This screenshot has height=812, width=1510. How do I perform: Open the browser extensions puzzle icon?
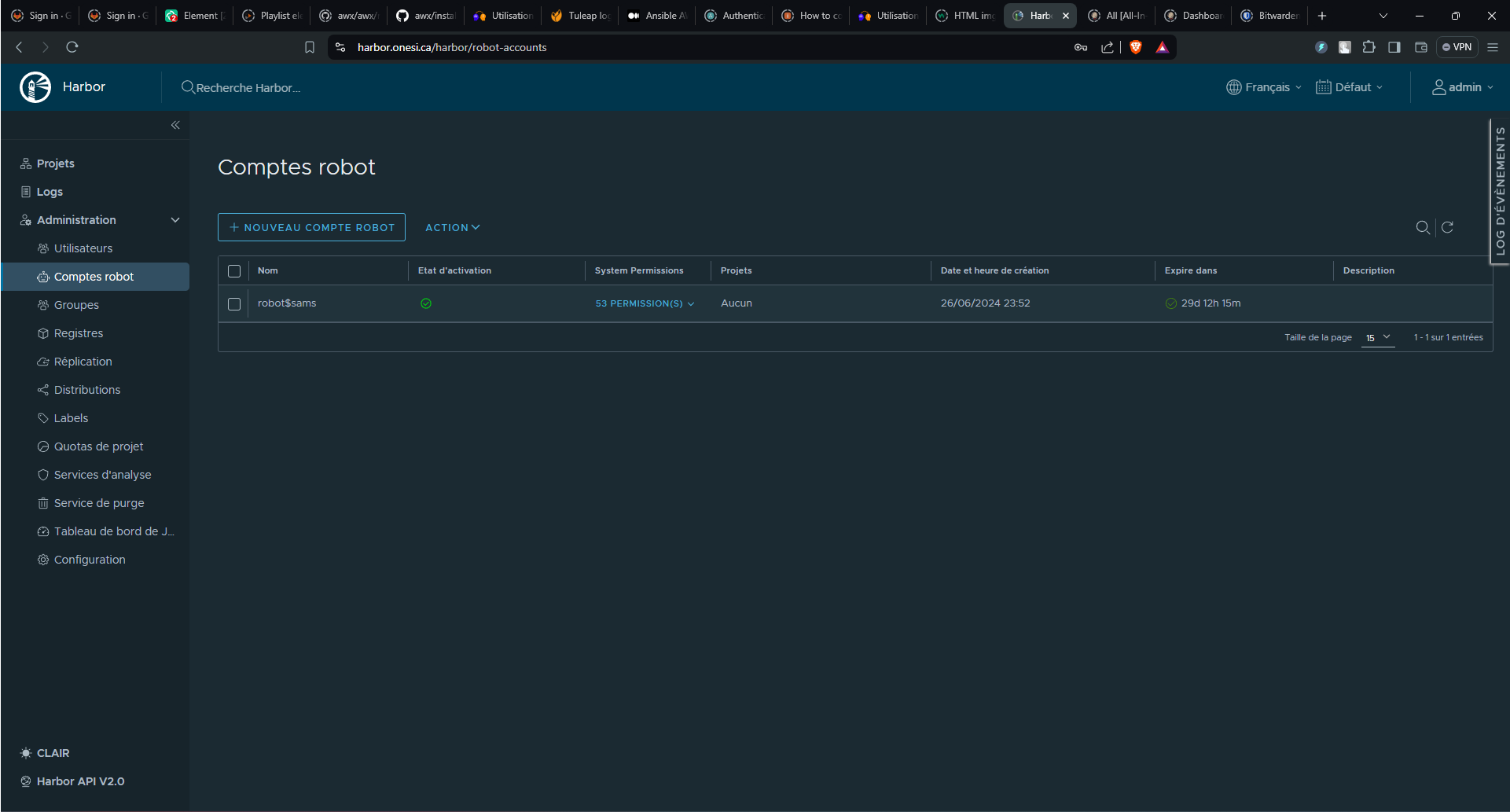click(x=1369, y=47)
